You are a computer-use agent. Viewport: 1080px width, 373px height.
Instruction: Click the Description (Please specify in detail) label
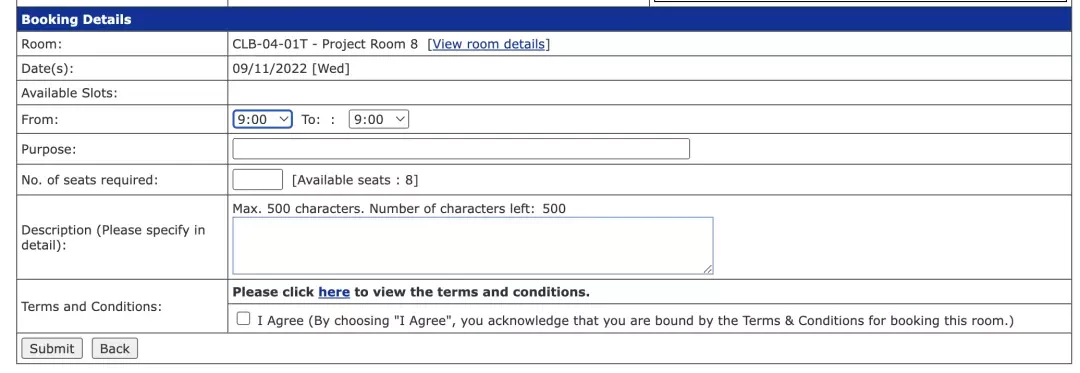pos(114,237)
